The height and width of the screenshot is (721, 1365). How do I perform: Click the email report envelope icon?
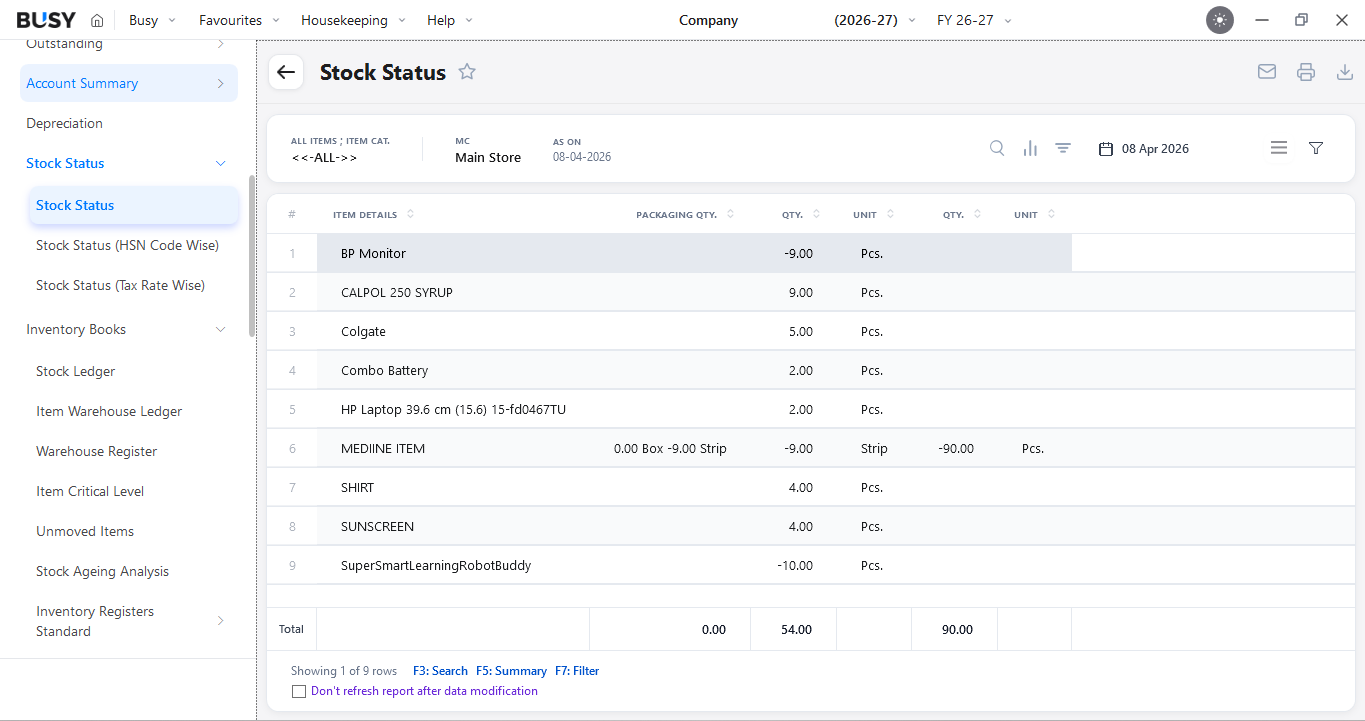(x=1267, y=72)
